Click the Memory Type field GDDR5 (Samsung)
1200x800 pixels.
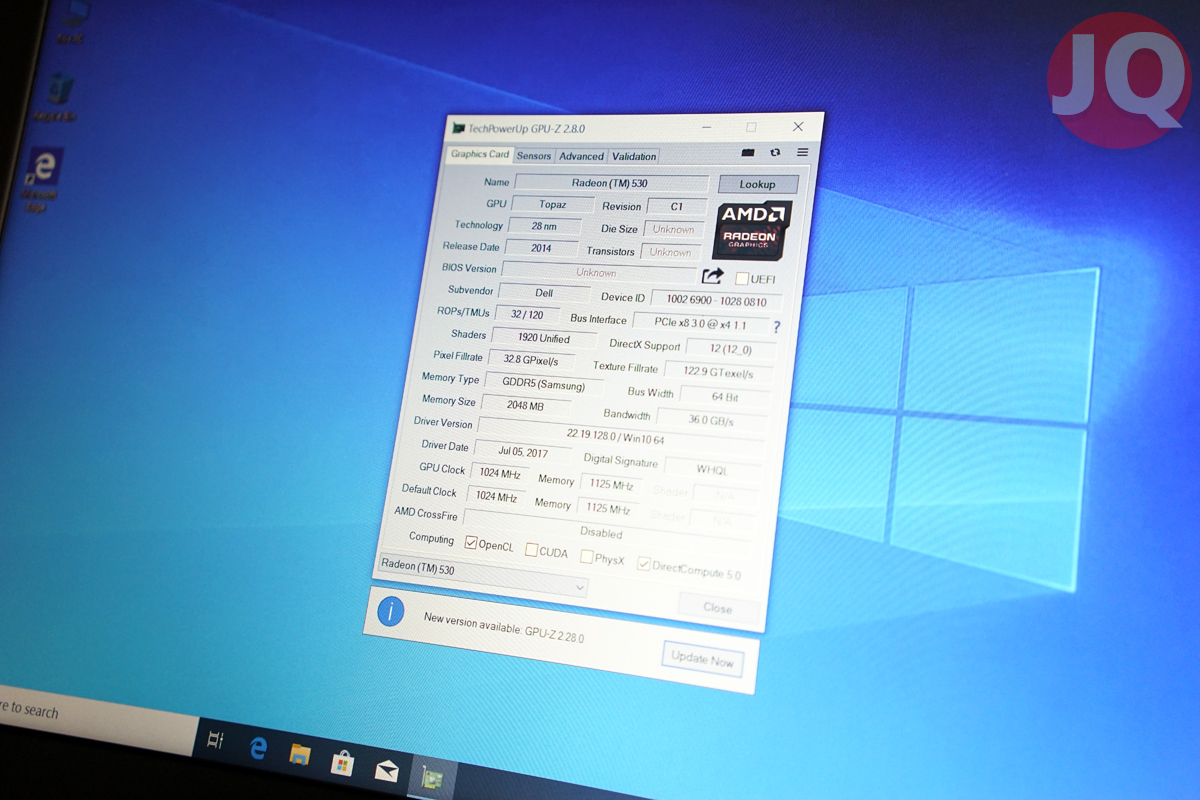(x=544, y=383)
